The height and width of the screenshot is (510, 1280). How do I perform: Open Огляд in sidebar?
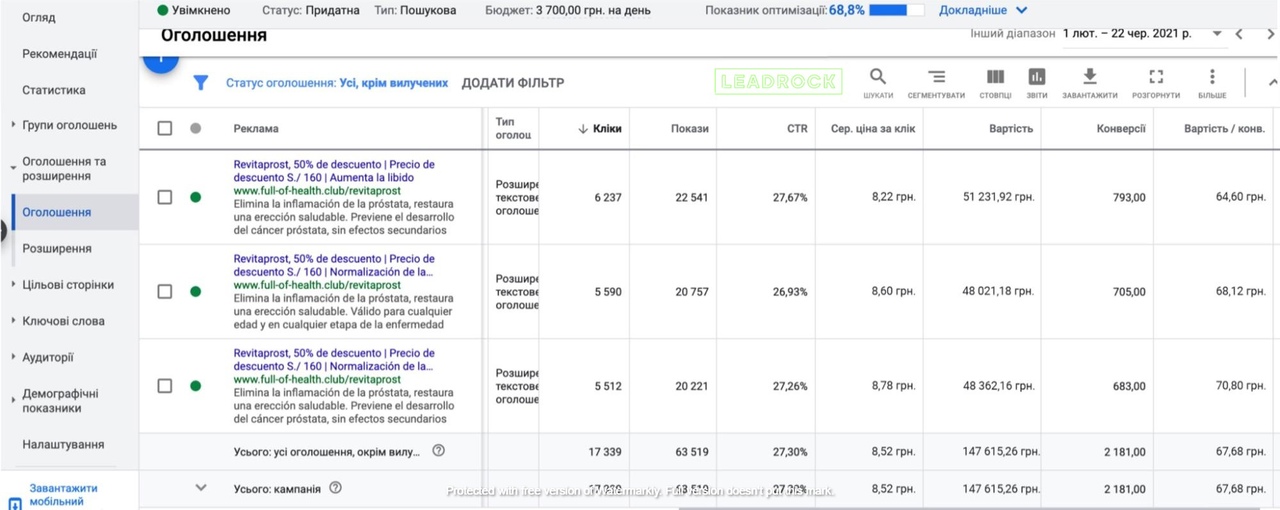39,18
